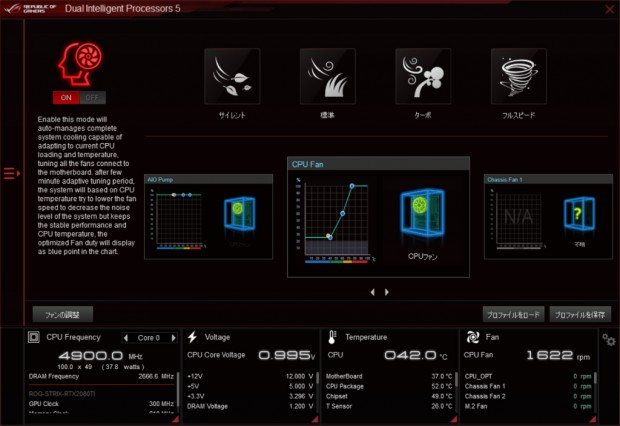Close the Dual Intelligent Processors window

pos(610,9)
